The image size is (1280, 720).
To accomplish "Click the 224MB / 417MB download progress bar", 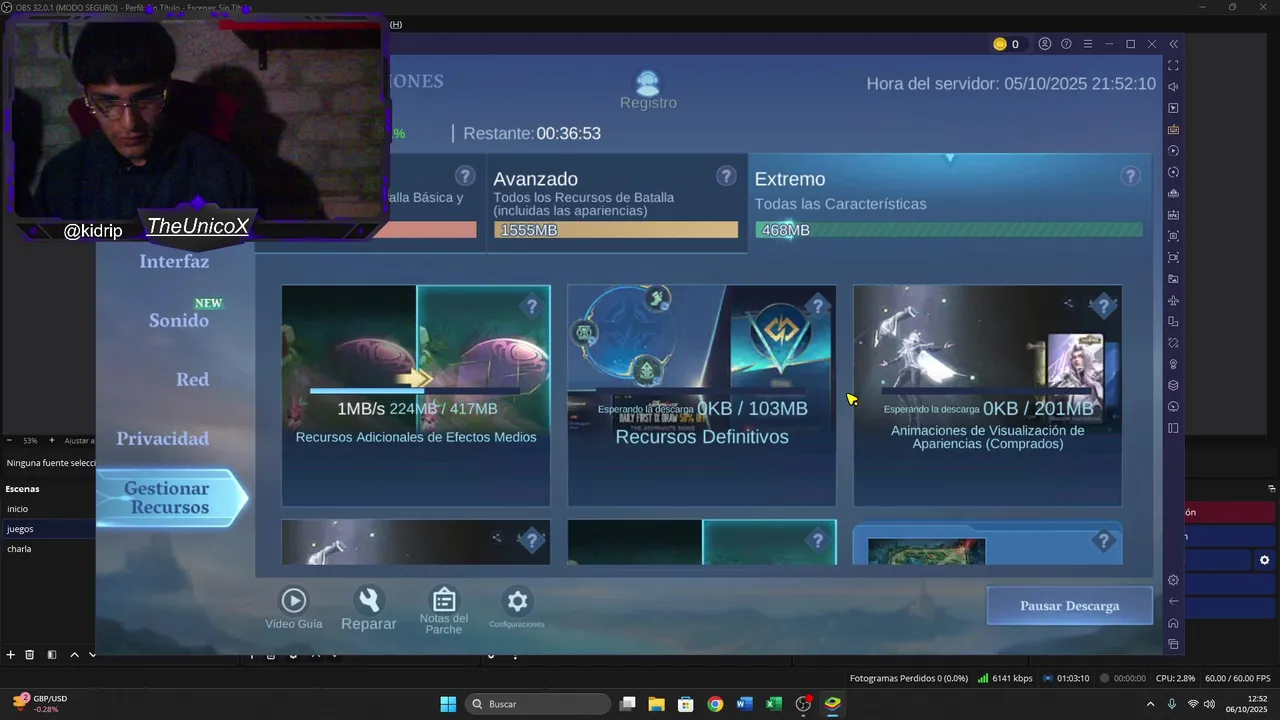I will tap(415, 391).
